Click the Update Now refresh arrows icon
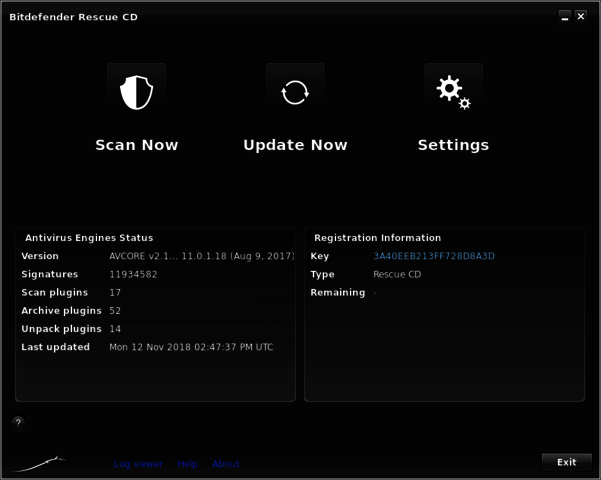 coord(295,93)
